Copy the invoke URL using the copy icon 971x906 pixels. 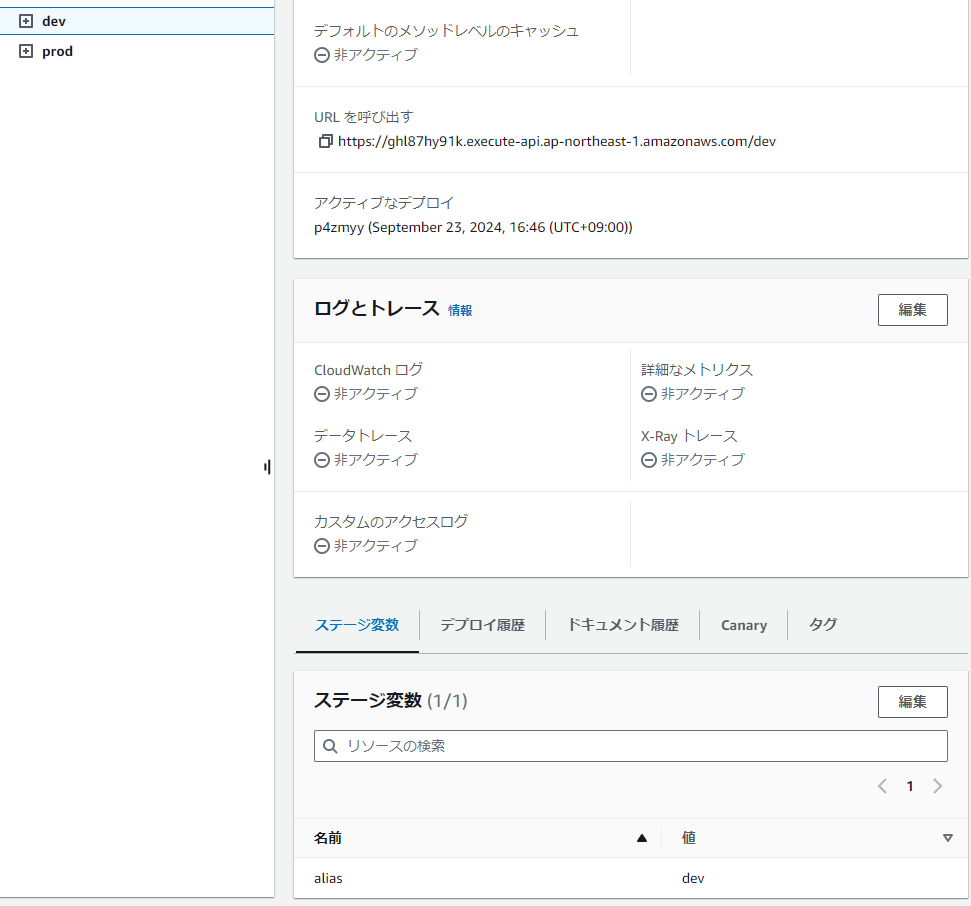324,141
